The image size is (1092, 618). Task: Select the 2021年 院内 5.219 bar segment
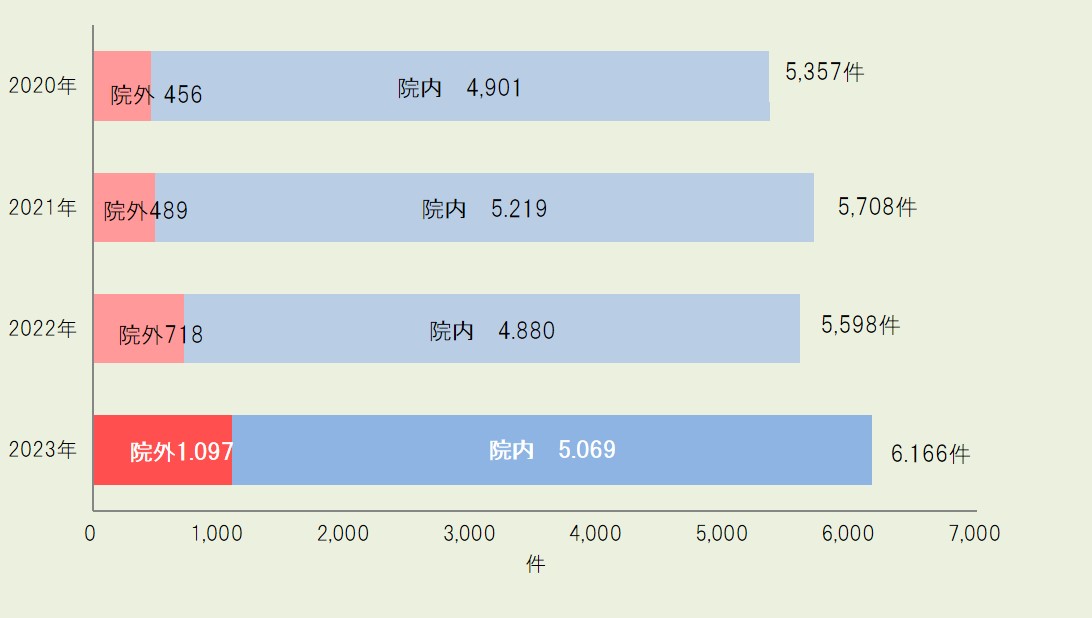485,208
